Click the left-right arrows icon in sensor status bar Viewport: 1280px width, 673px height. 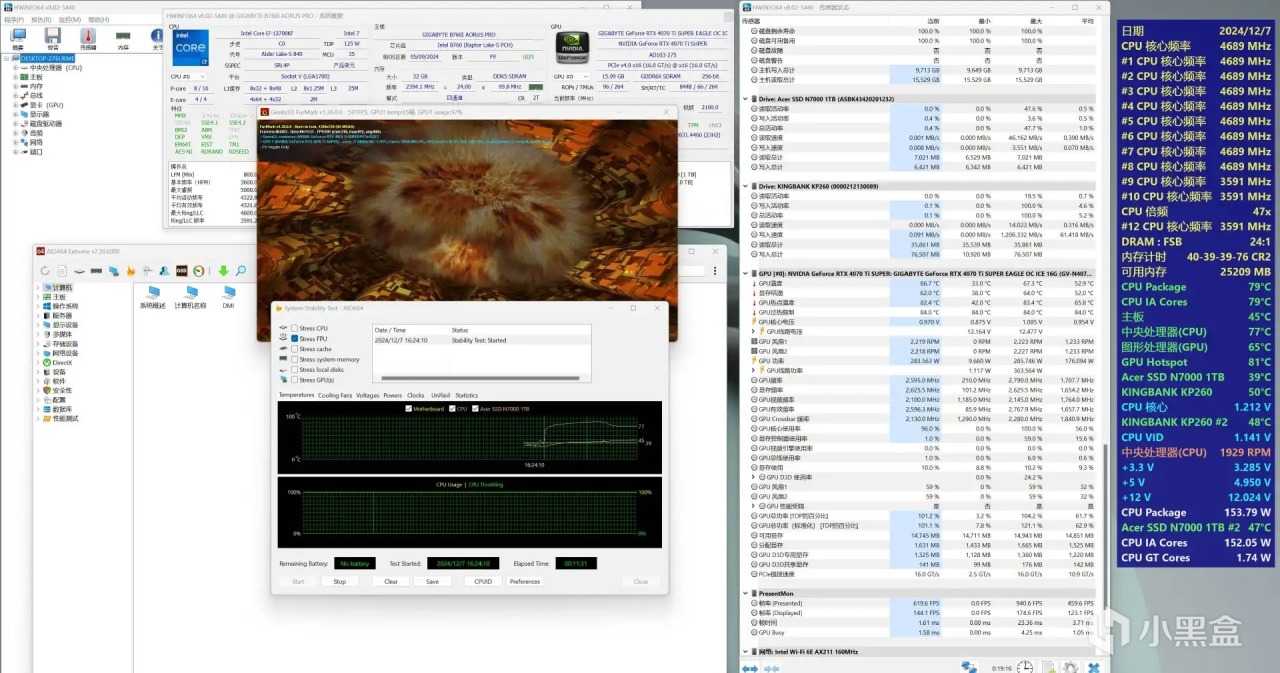pos(749,667)
